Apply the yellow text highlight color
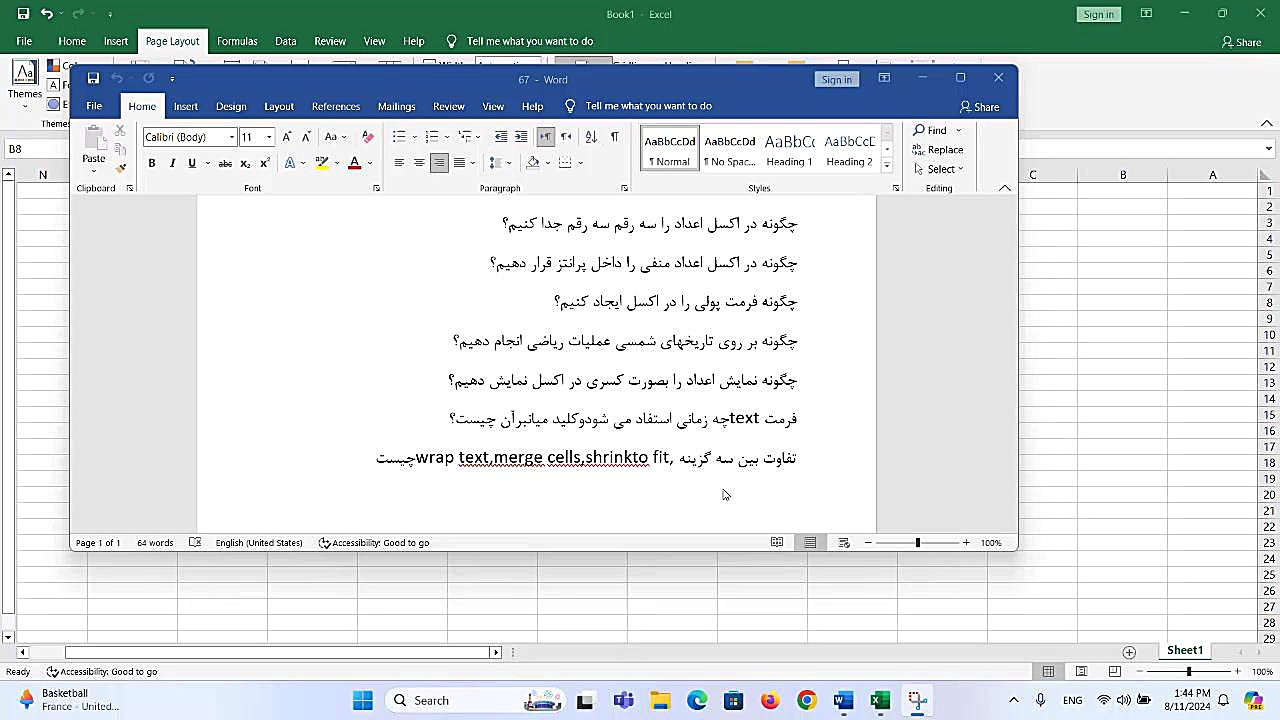The image size is (1280, 720). 322,163
